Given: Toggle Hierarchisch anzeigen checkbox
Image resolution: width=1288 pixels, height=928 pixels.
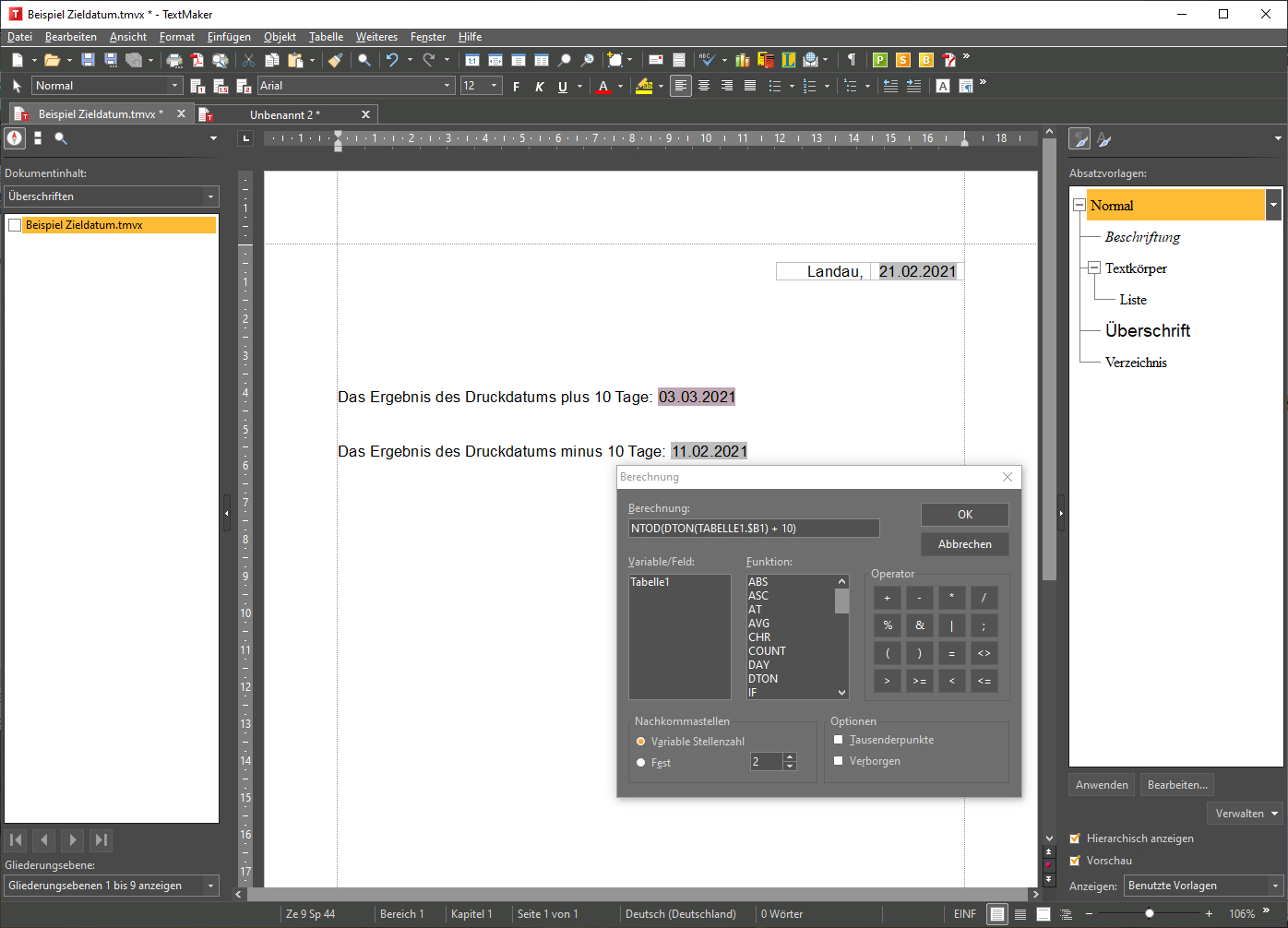Looking at the screenshot, I should [x=1075, y=839].
